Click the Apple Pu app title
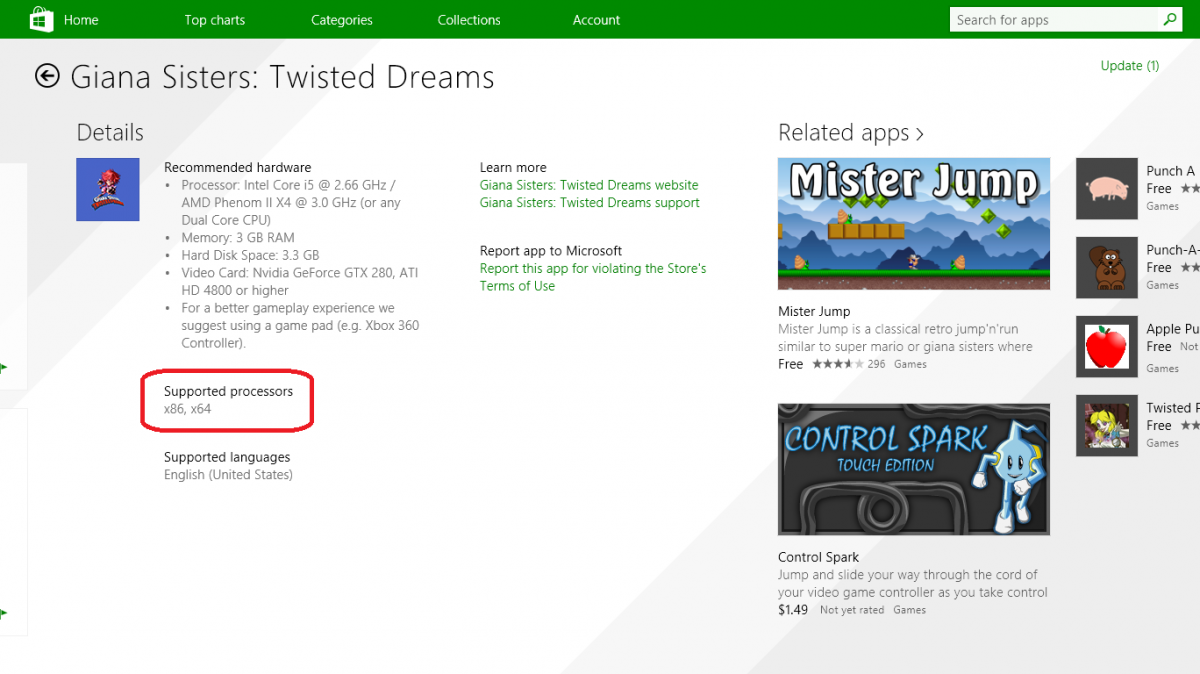1200x674 pixels. pos(1172,329)
